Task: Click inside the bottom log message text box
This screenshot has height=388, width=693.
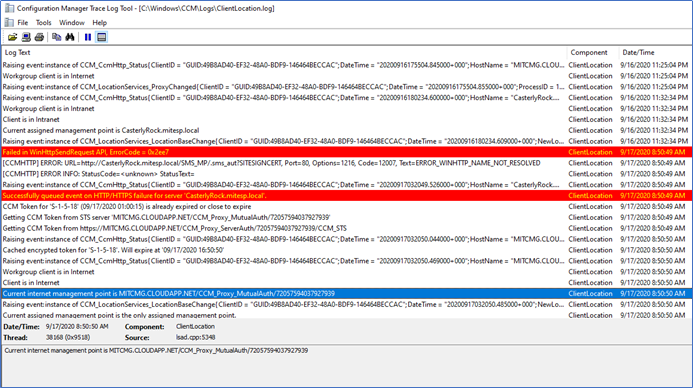Action: point(346,366)
